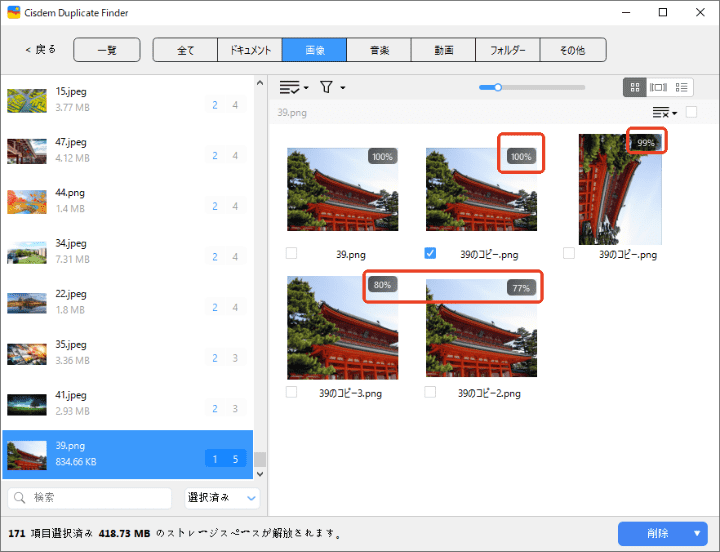720x552 pixels.
Task: Switch to grid thumbnail view
Action: pos(634,88)
